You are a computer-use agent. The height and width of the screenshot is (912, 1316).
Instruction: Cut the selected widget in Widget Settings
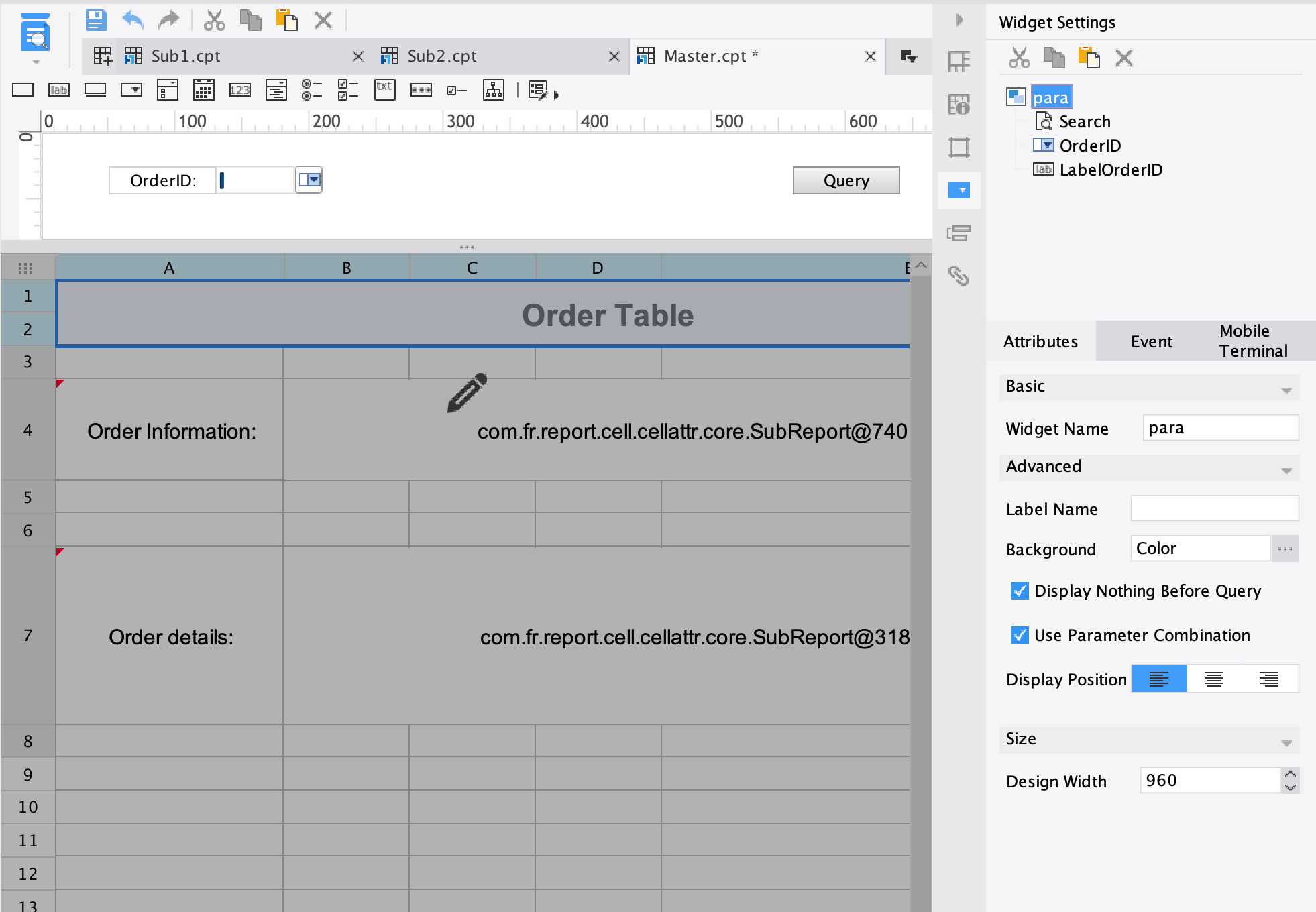pyautogui.click(x=1018, y=58)
